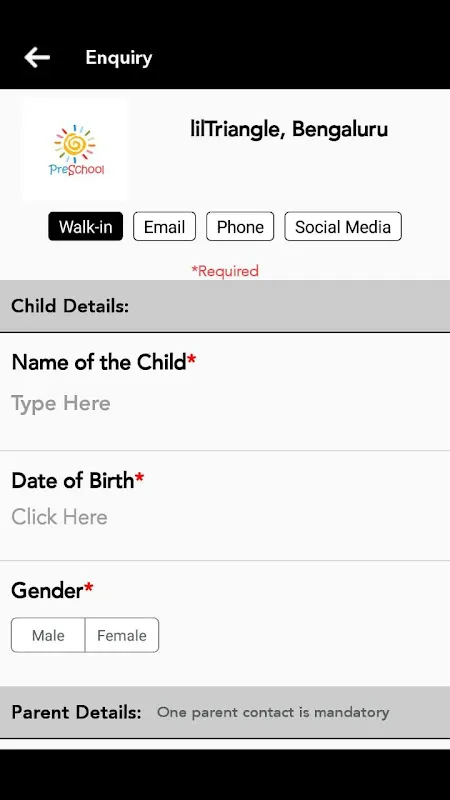This screenshot has width=450, height=800.
Task: Choose Phone as the enquiry source
Action: [x=240, y=227]
